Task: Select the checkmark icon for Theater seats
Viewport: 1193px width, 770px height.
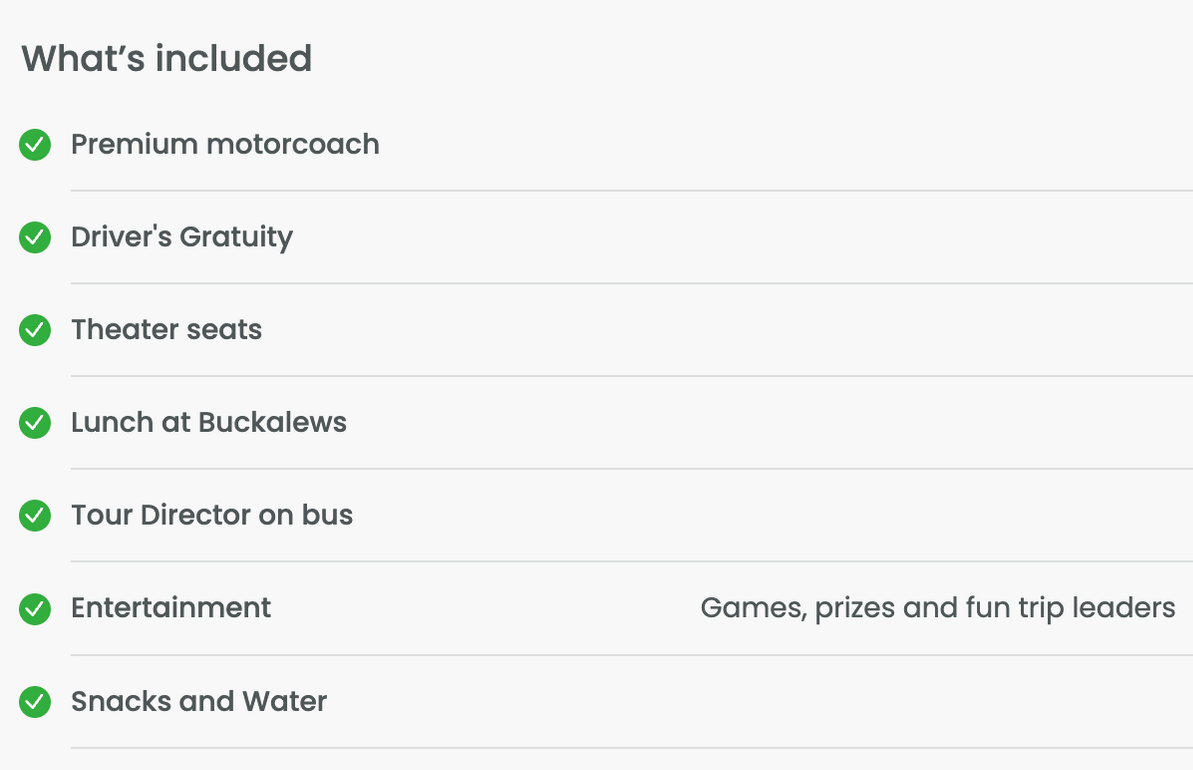Action: pos(35,330)
